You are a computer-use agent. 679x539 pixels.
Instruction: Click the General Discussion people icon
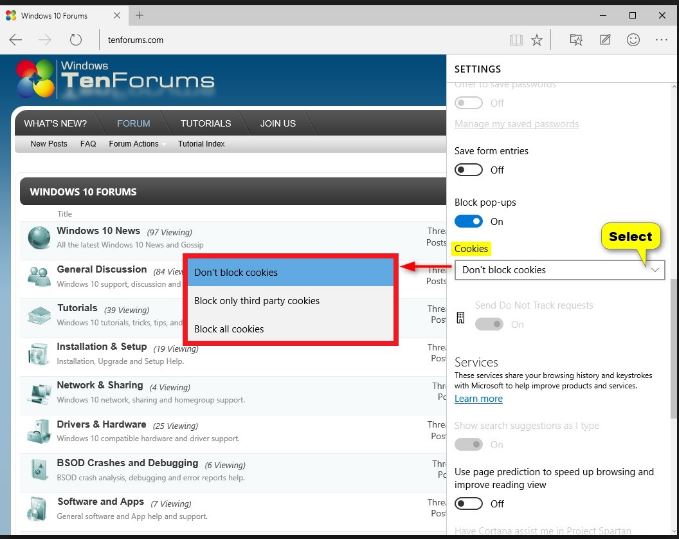click(39, 277)
